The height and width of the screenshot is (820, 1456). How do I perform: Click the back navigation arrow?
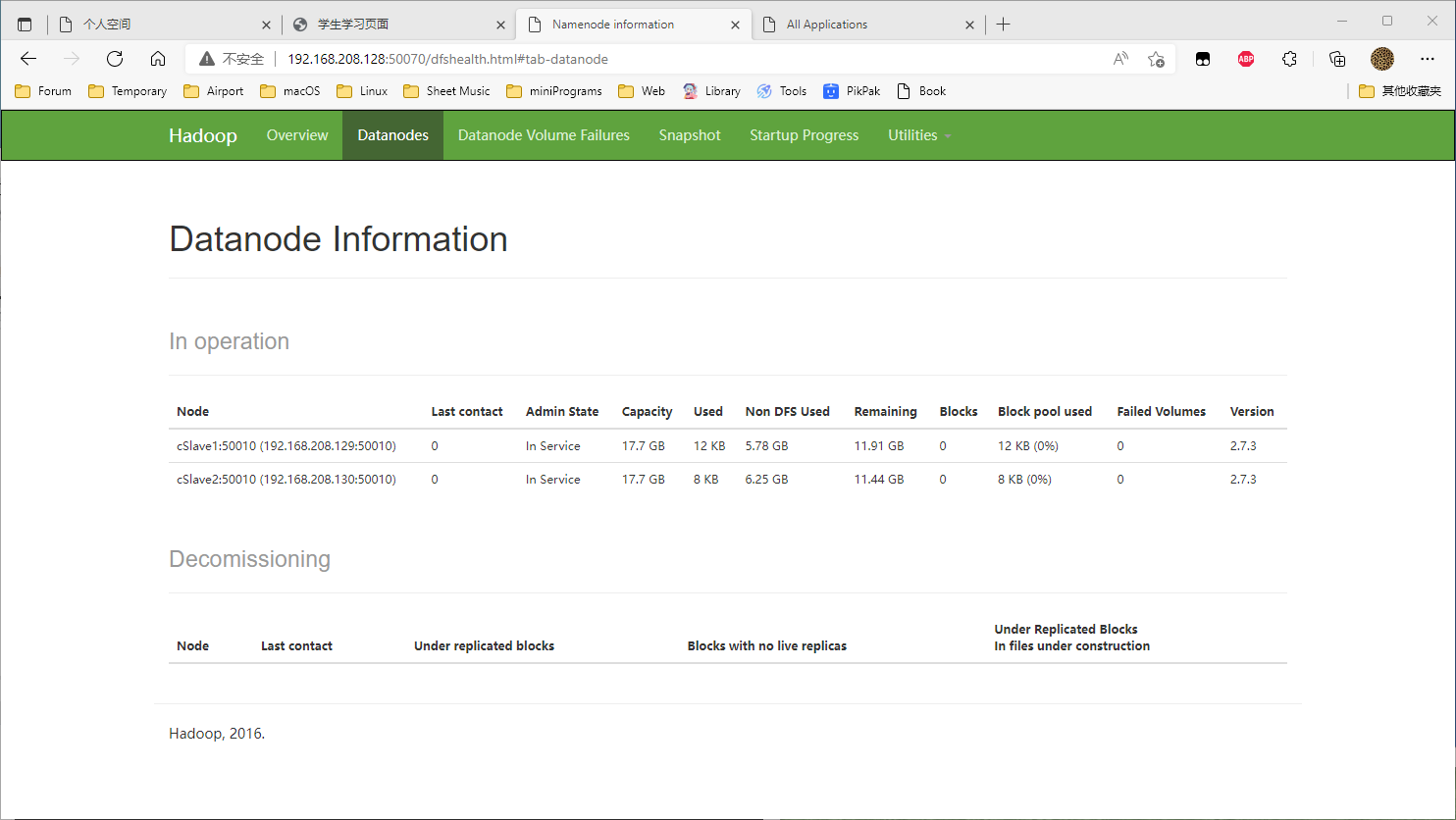click(28, 59)
